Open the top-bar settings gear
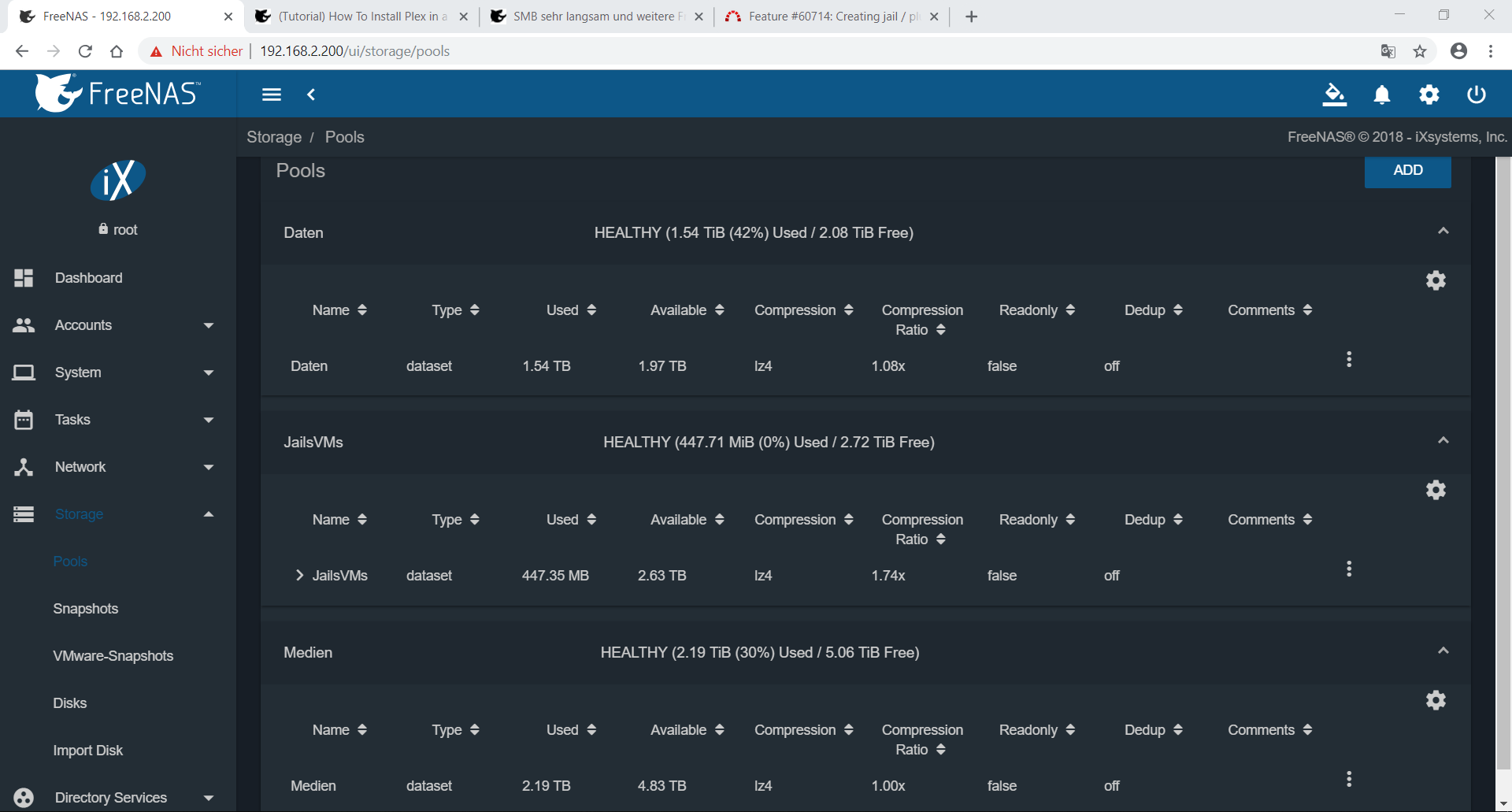1512x812 pixels. (1429, 95)
